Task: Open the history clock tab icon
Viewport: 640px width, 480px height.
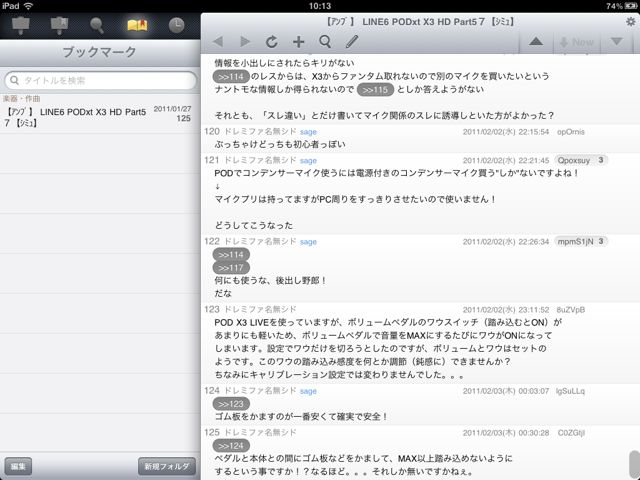Action: click(176, 25)
